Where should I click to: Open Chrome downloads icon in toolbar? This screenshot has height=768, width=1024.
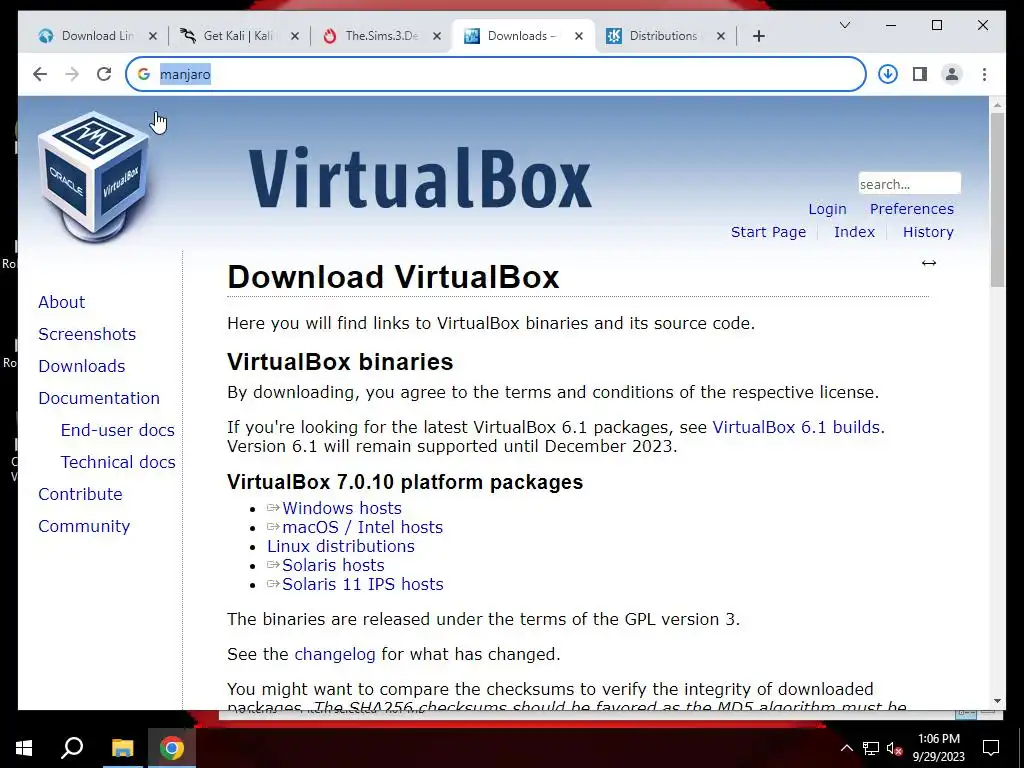888,74
